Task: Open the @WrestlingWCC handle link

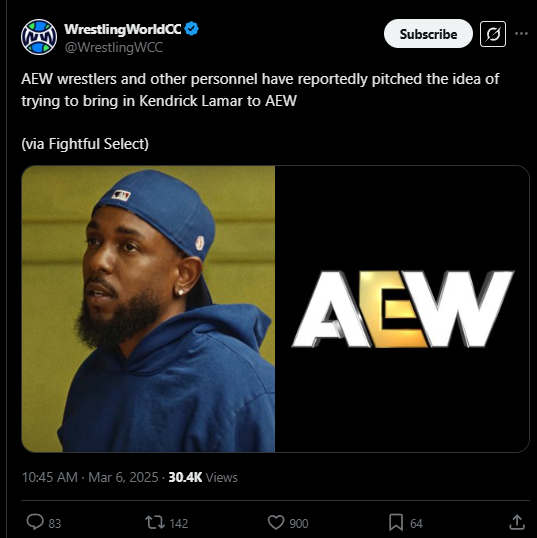Action: click(114, 47)
